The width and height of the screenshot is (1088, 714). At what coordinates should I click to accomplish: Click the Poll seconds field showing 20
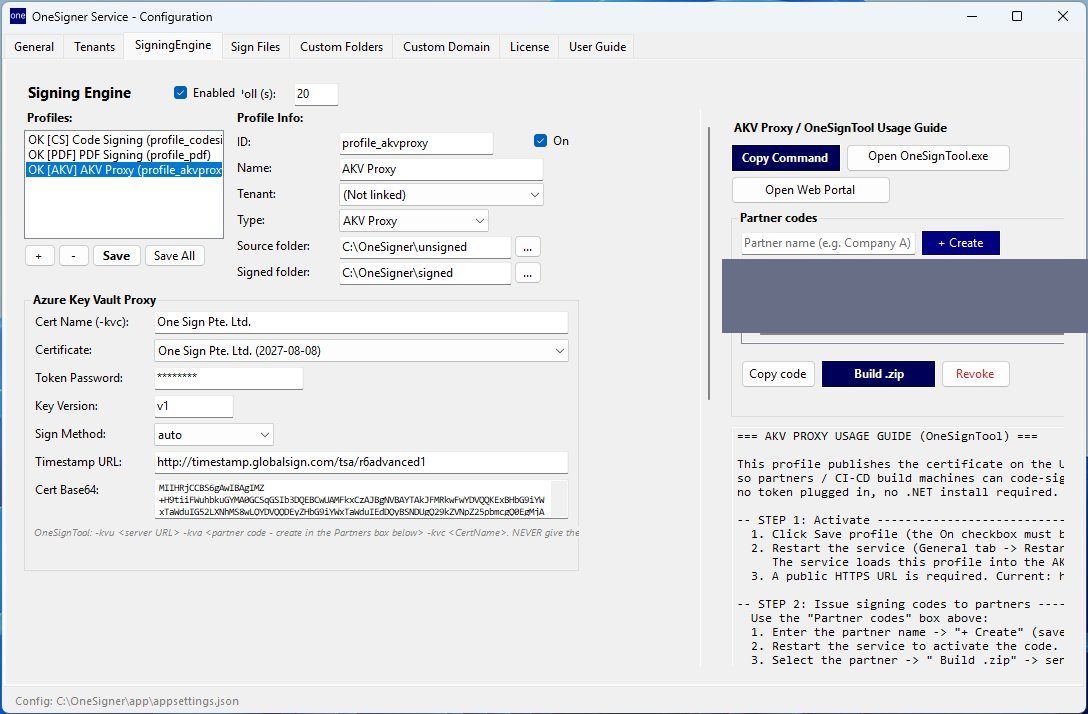tap(316, 94)
